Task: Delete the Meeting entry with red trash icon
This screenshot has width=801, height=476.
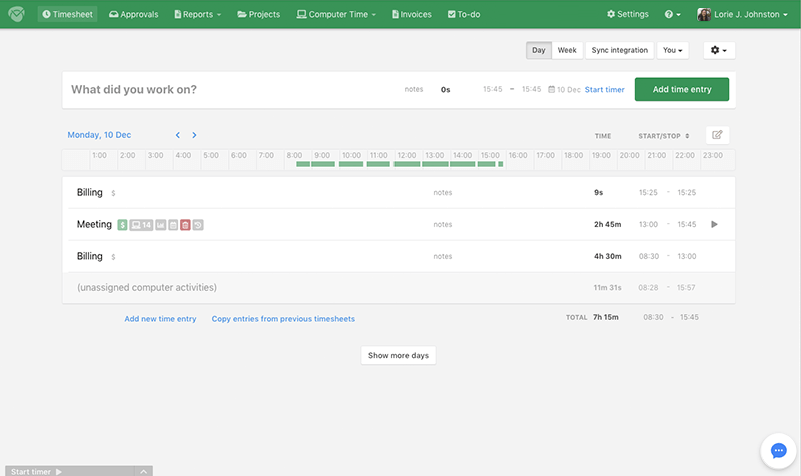Action: pyautogui.click(x=185, y=225)
